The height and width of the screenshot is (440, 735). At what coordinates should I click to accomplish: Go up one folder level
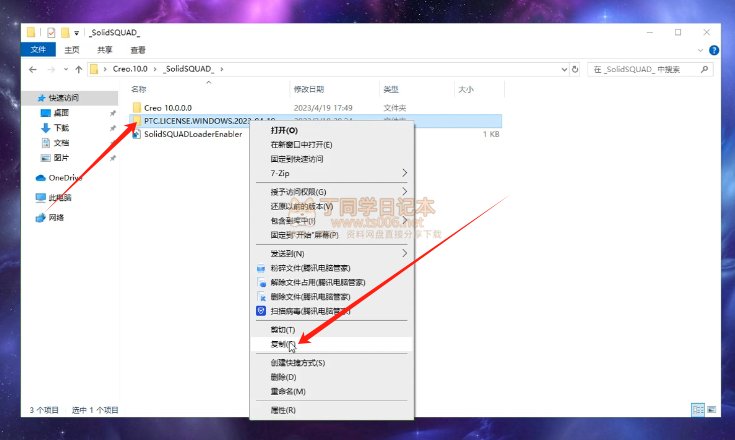79,69
